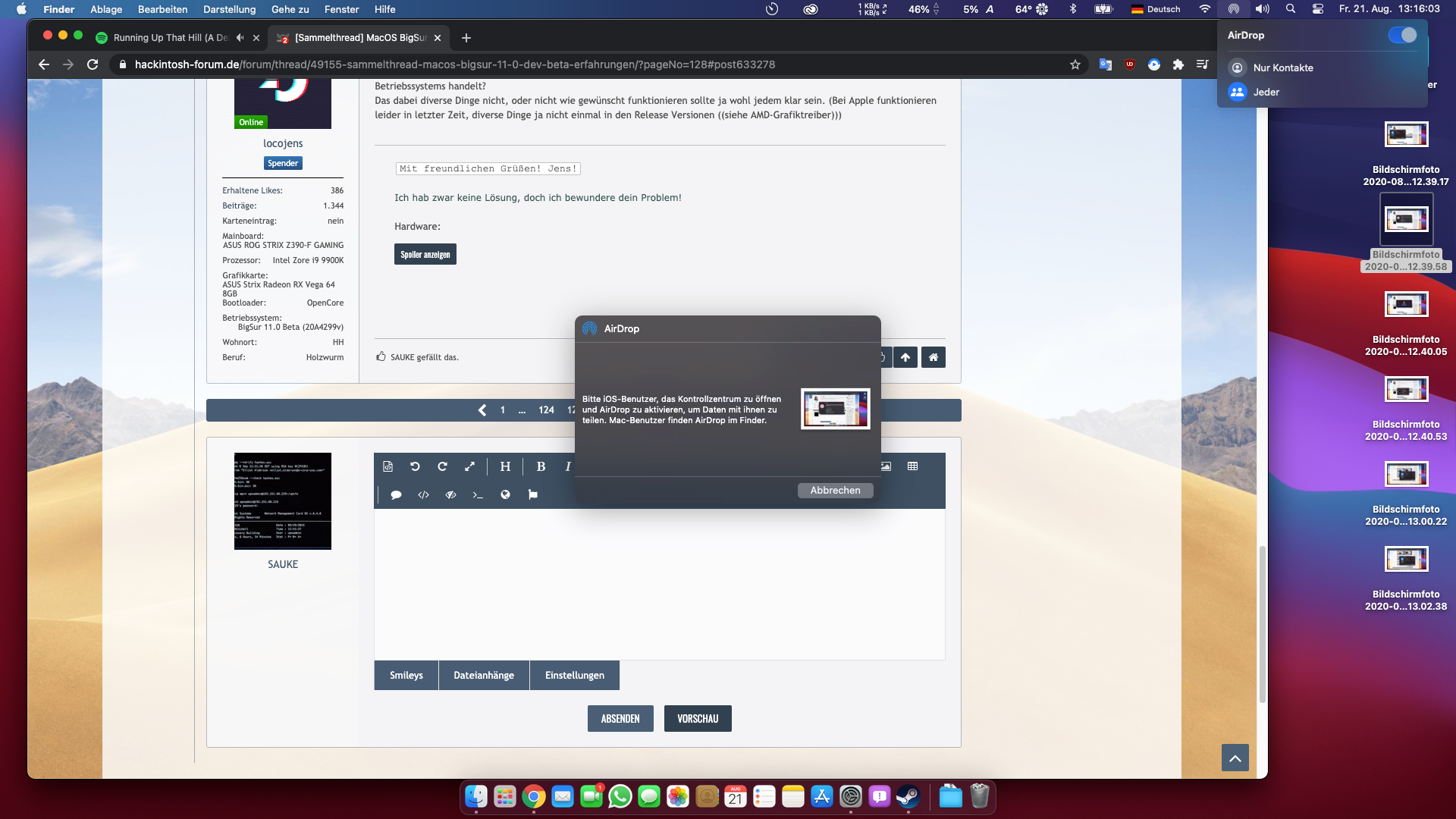This screenshot has width=1456, height=819.
Task: Insert code block with </> icon
Action: coord(423,494)
